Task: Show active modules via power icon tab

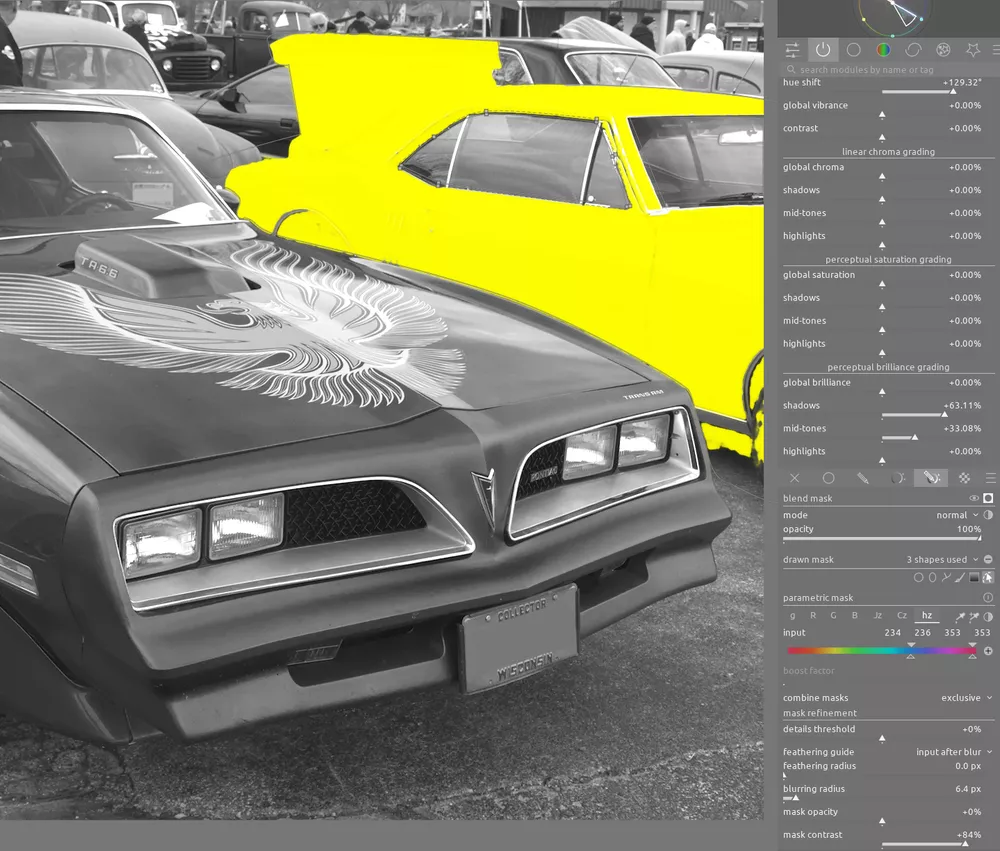Action: [x=823, y=50]
